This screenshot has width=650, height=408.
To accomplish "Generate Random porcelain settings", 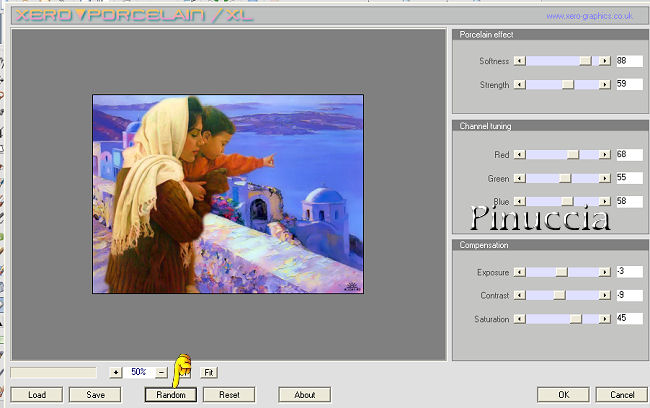I will (x=171, y=395).
